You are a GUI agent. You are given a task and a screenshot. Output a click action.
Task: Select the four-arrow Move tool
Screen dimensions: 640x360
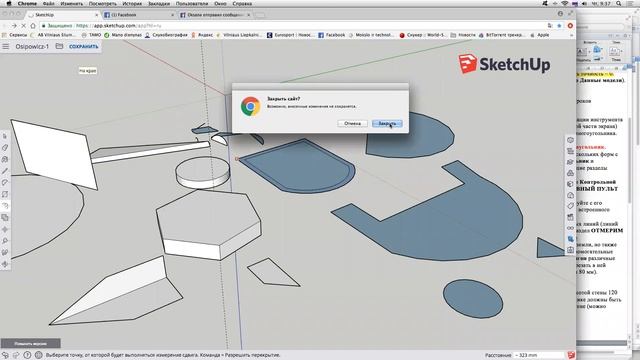[x=5, y=229]
